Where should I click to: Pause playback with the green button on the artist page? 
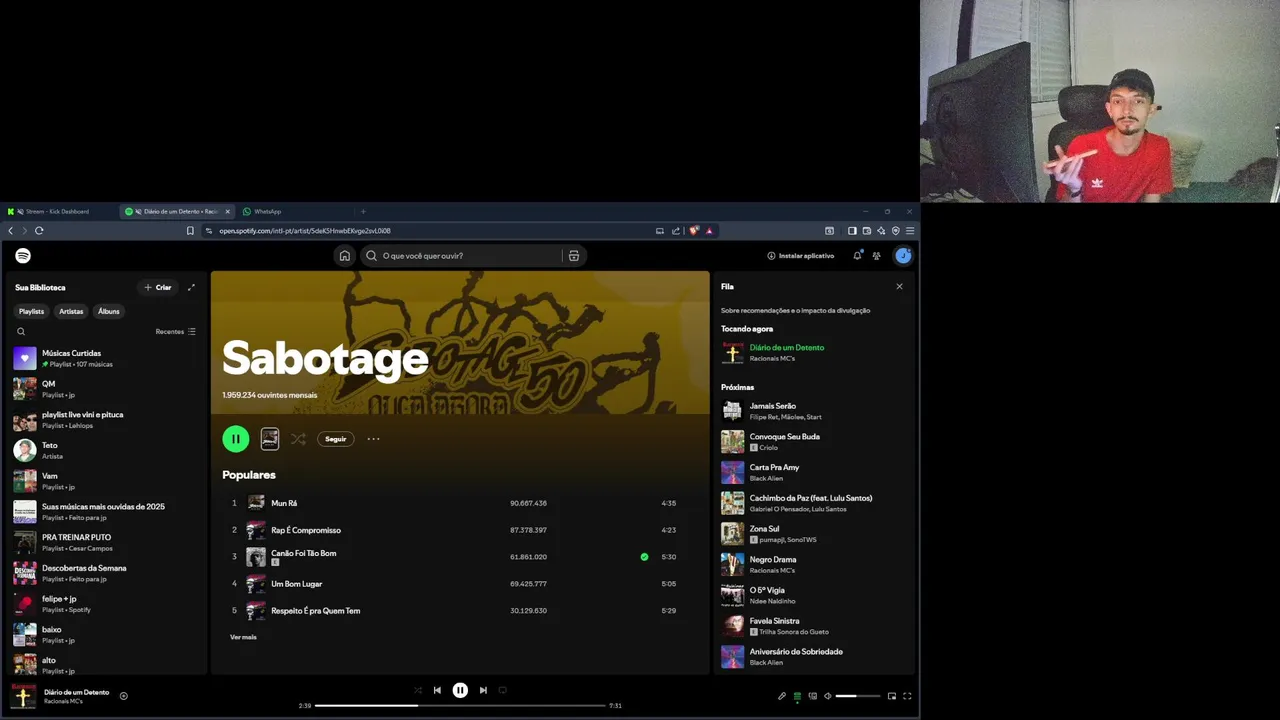[236, 439]
